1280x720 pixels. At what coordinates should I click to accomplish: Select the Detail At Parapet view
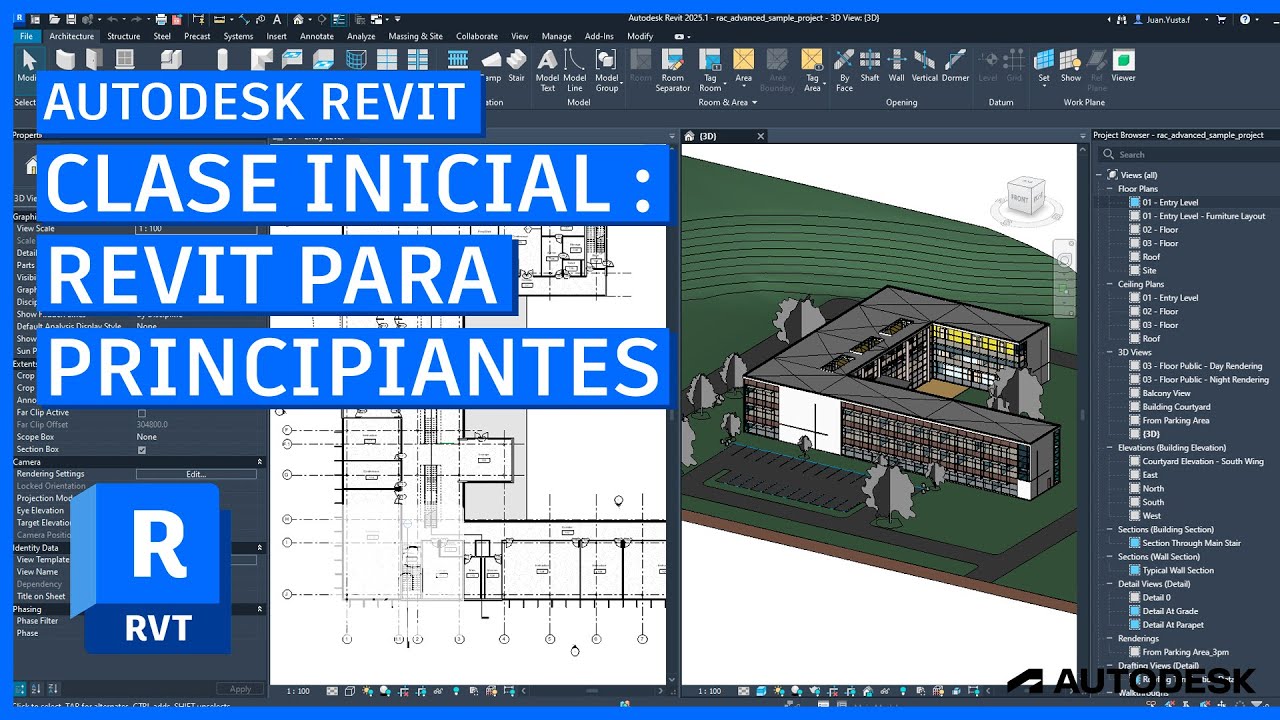pos(1173,625)
